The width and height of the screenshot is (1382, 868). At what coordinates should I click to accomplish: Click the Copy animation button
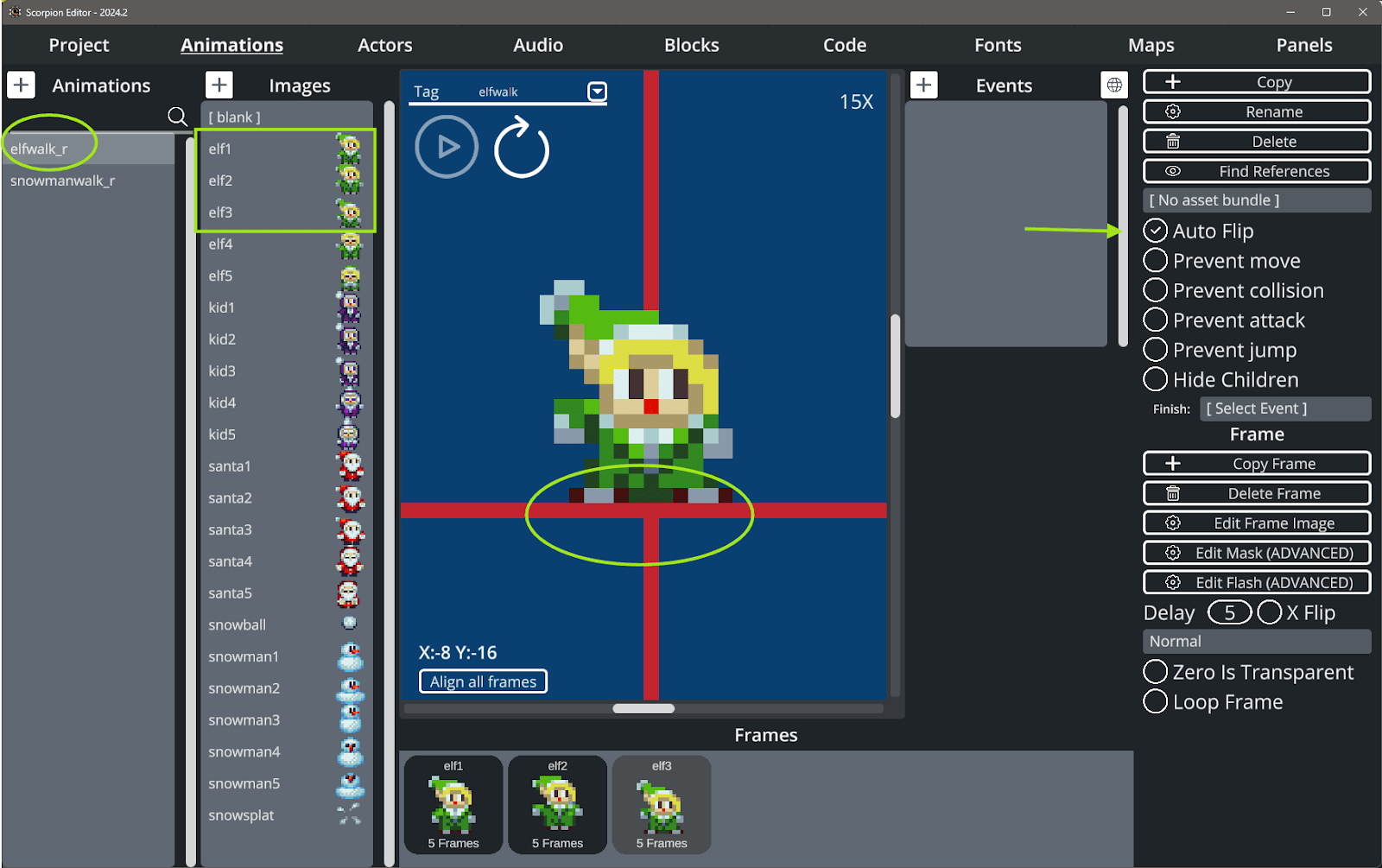(x=1257, y=82)
